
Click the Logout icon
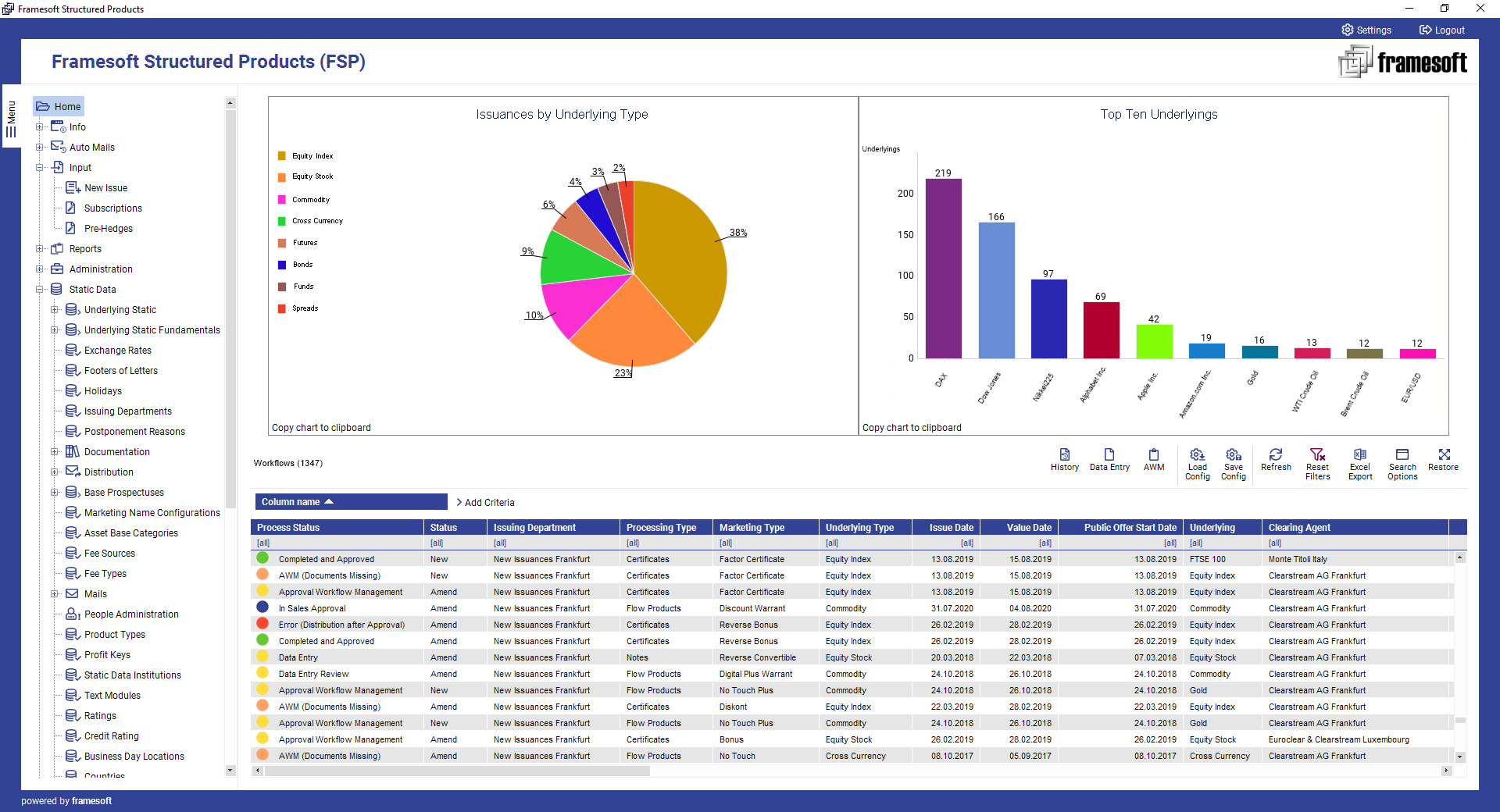coord(1426,30)
